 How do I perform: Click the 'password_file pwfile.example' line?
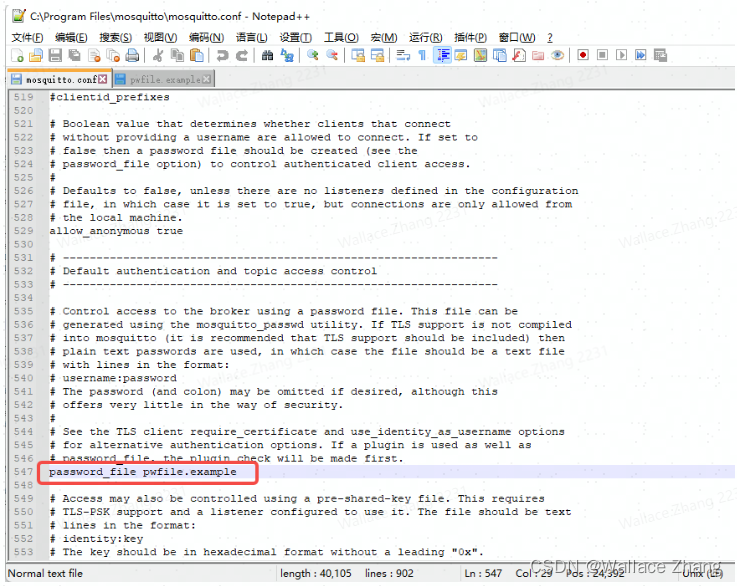143,472
